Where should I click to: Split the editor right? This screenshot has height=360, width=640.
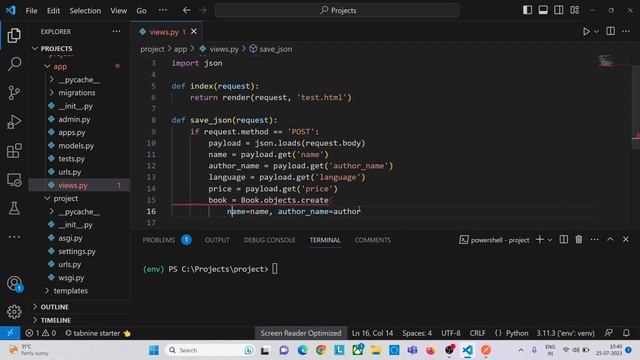point(610,31)
